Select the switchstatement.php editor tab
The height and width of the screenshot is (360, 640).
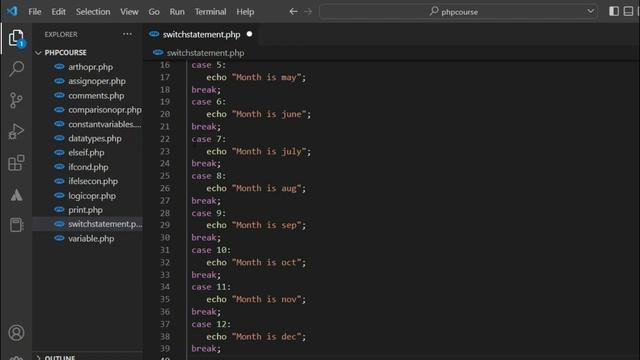click(x=201, y=35)
